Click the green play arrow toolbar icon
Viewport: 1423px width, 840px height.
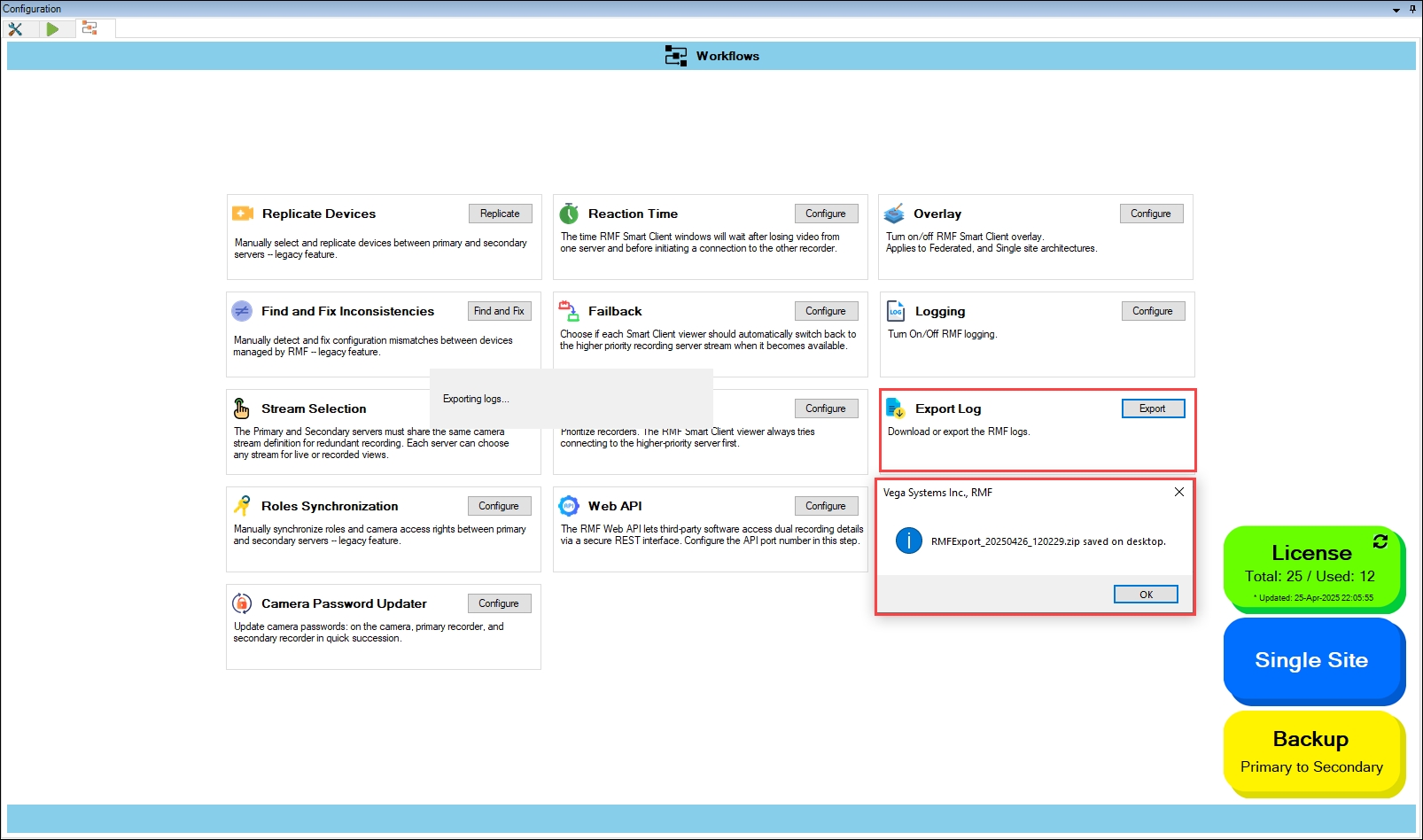coord(52,28)
